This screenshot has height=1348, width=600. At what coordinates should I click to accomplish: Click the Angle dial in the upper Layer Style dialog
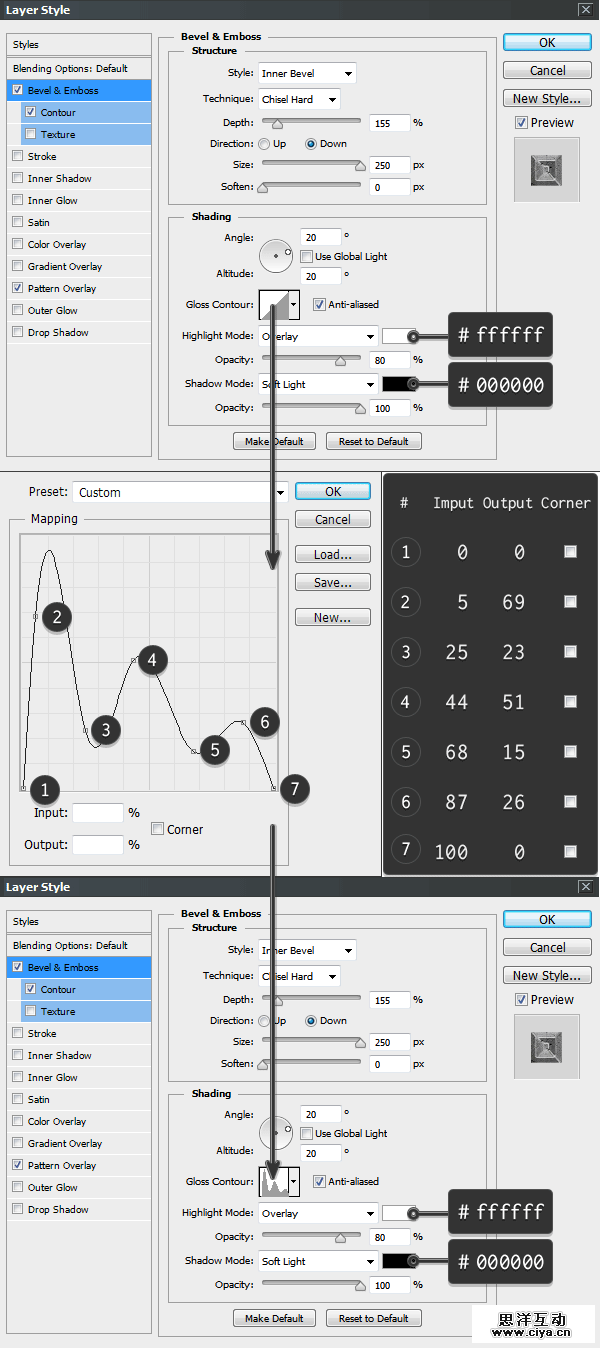point(275,254)
